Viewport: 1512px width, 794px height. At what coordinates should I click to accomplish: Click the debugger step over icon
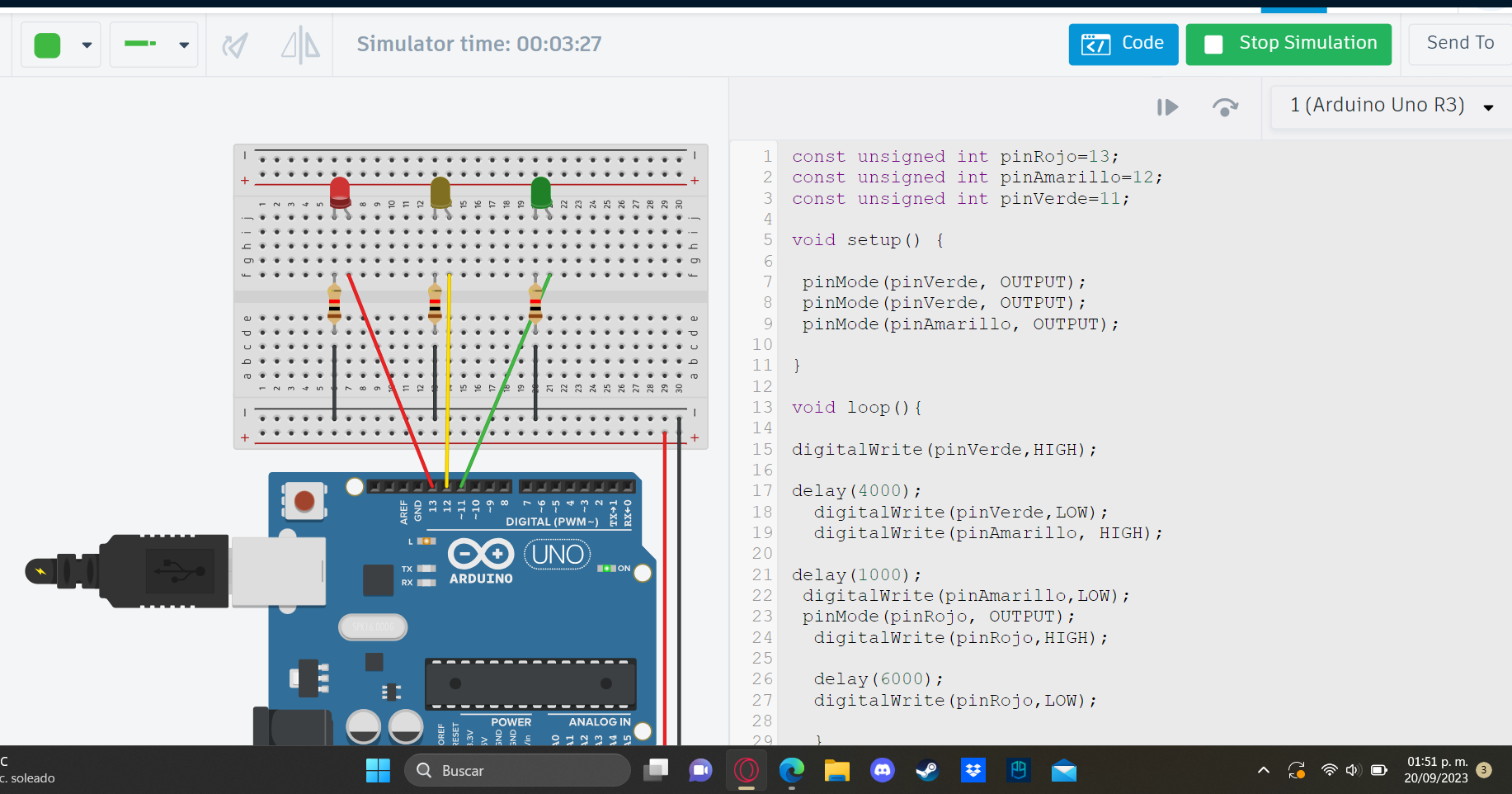[x=1225, y=107]
